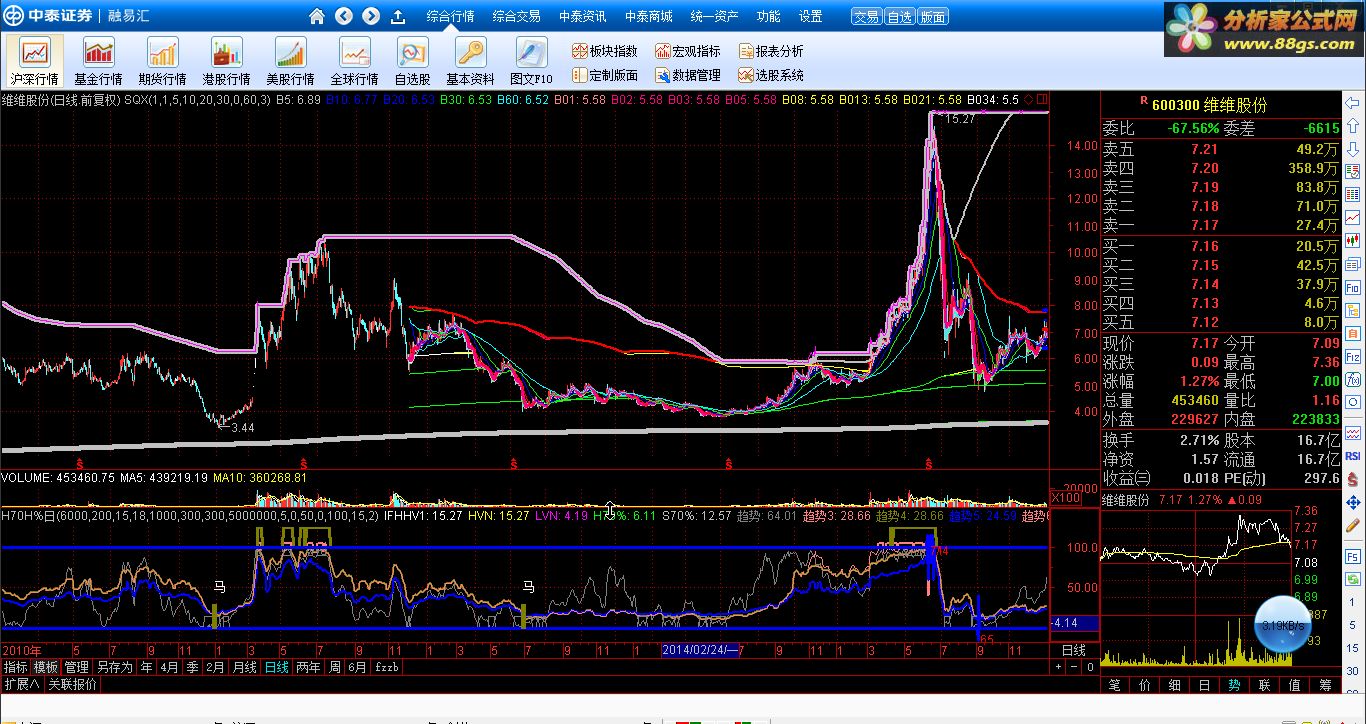1366x724 pixels.
Task: Zoom out chart with minus button
Action: click(x=1075, y=667)
